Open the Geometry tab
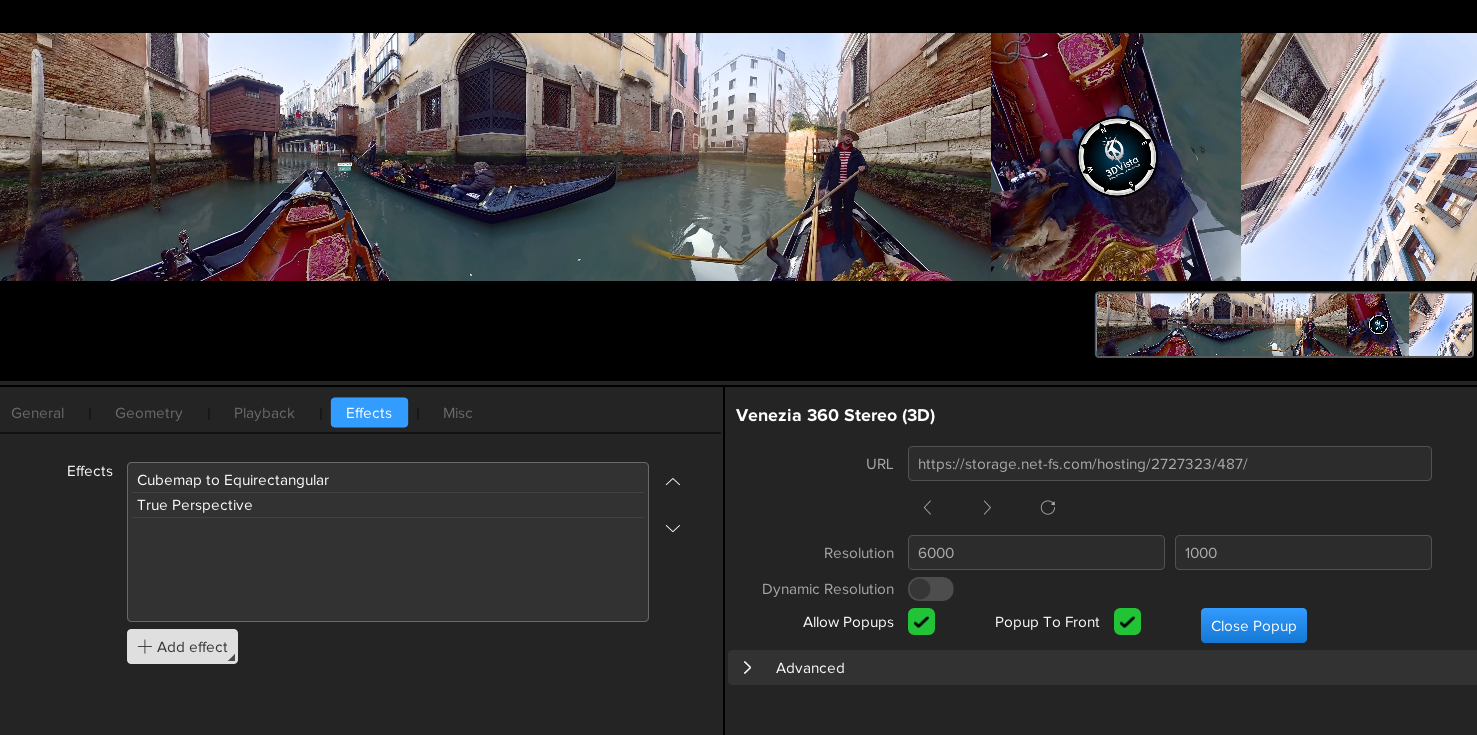This screenshot has height=735, width=1477. [149, 413]
